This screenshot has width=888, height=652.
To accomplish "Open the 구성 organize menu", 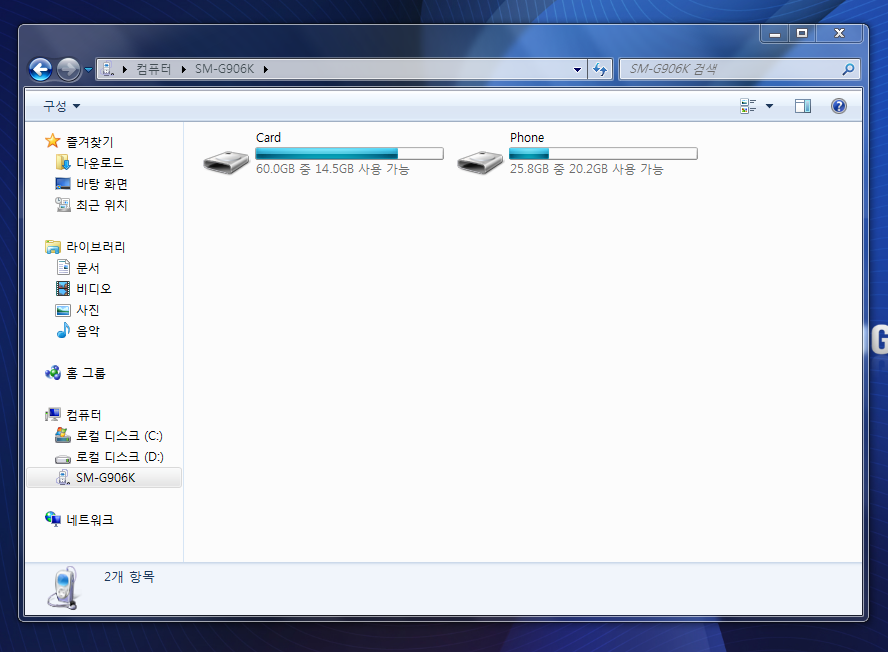I will [x=61, y=106].
